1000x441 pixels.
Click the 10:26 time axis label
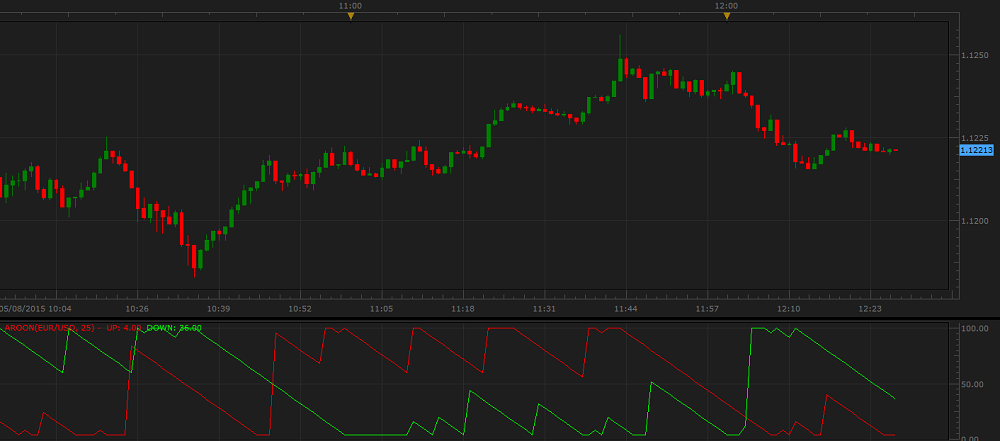click(138, 309)
